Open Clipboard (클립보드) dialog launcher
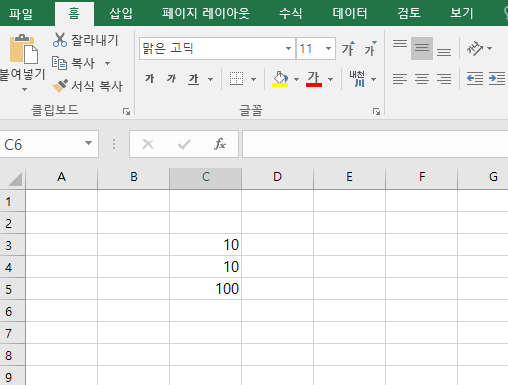This screenshot has width=508, height=385. coord(126,111)
